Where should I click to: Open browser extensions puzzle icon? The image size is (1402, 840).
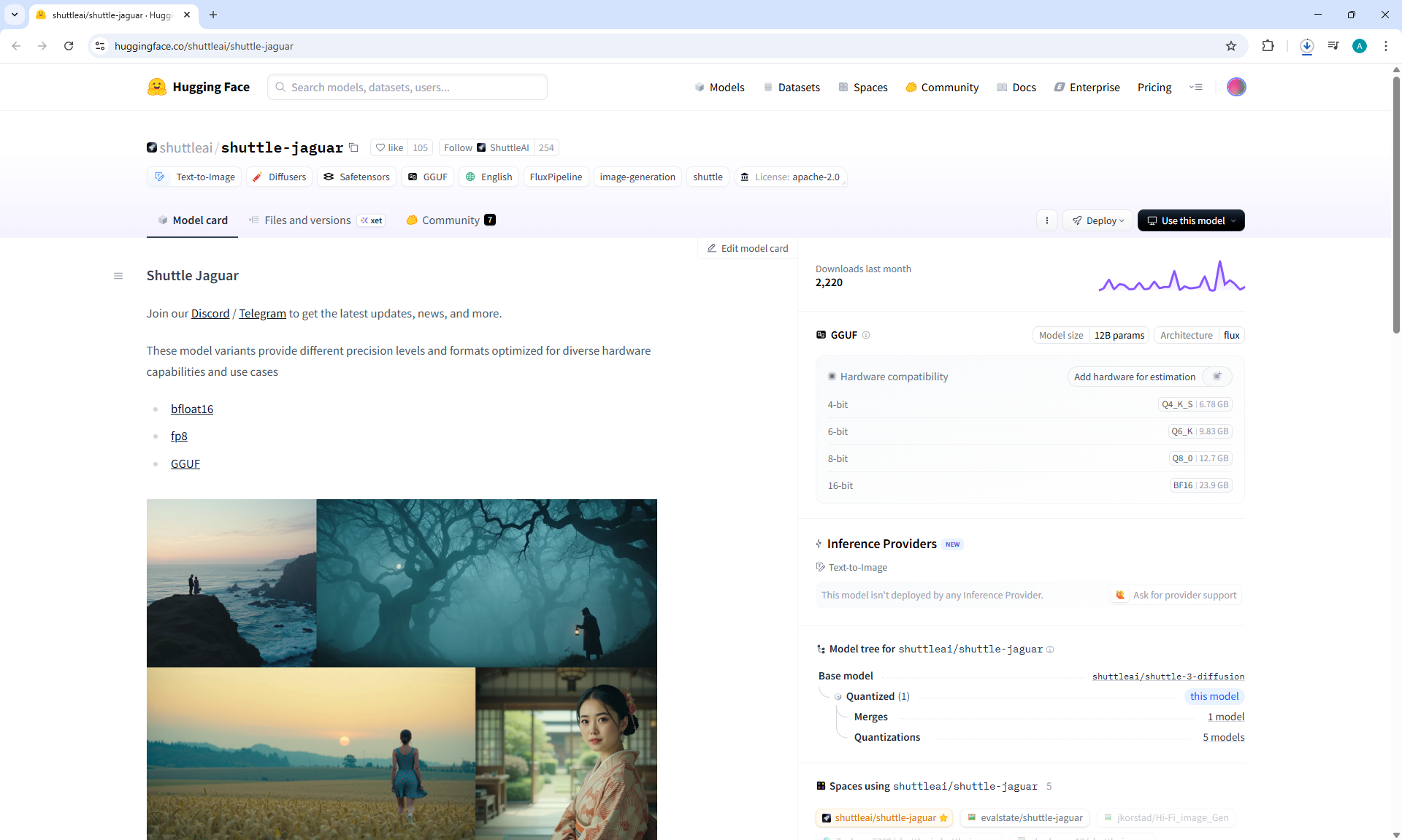point(1268,46)
